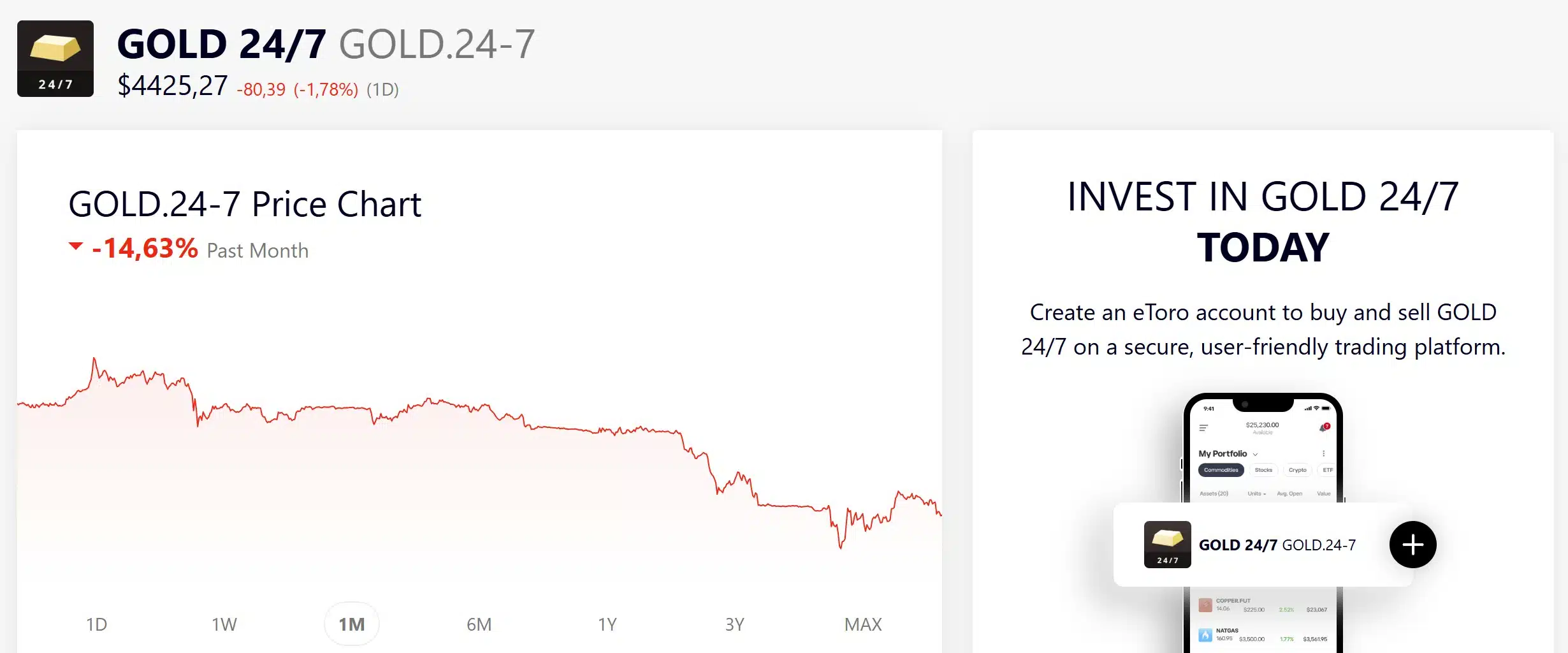Open the hamburger menu in the phone mockup
This screenshot has height=653, width=1568.
1203,428
